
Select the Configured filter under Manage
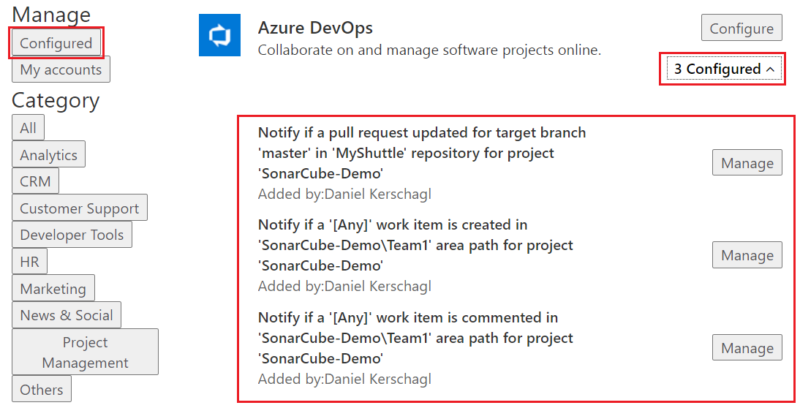56,43
